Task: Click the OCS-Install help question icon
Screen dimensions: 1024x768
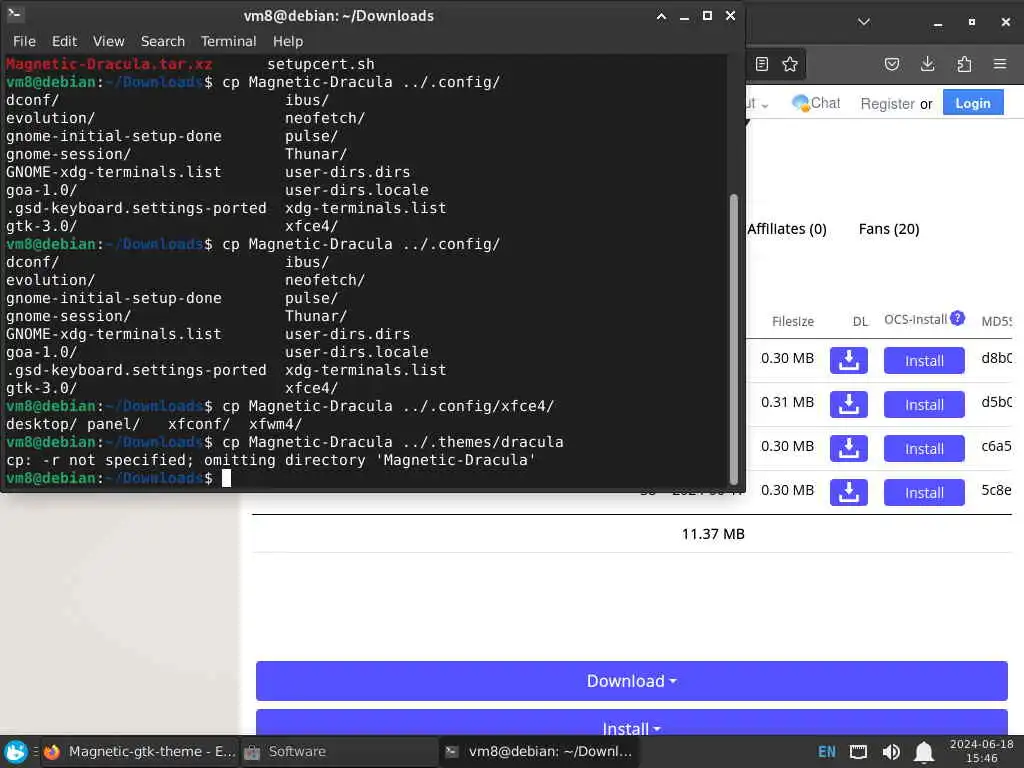Action: pos(957,318)
